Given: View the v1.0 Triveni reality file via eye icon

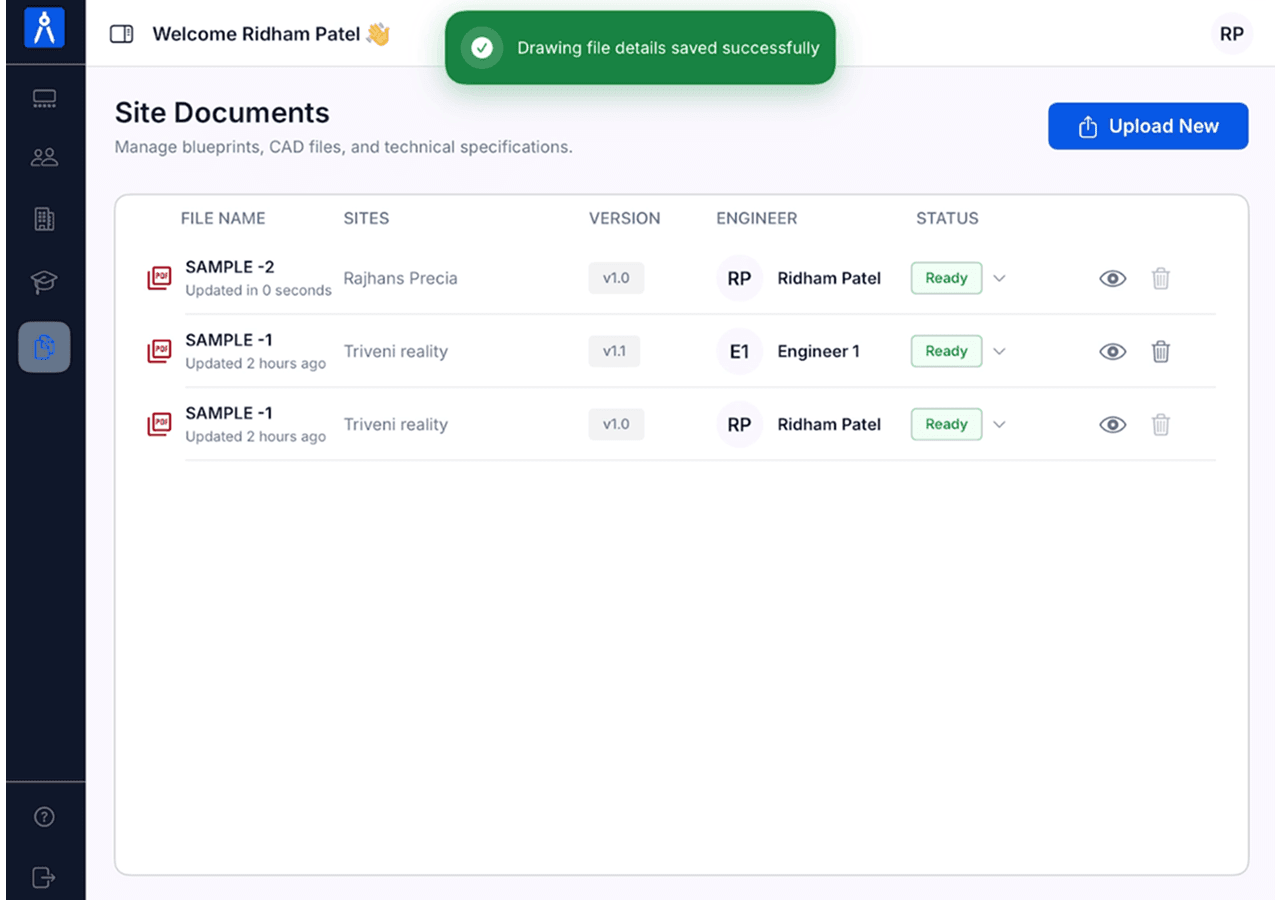Looking at the screenshot, I should 1112,424.
